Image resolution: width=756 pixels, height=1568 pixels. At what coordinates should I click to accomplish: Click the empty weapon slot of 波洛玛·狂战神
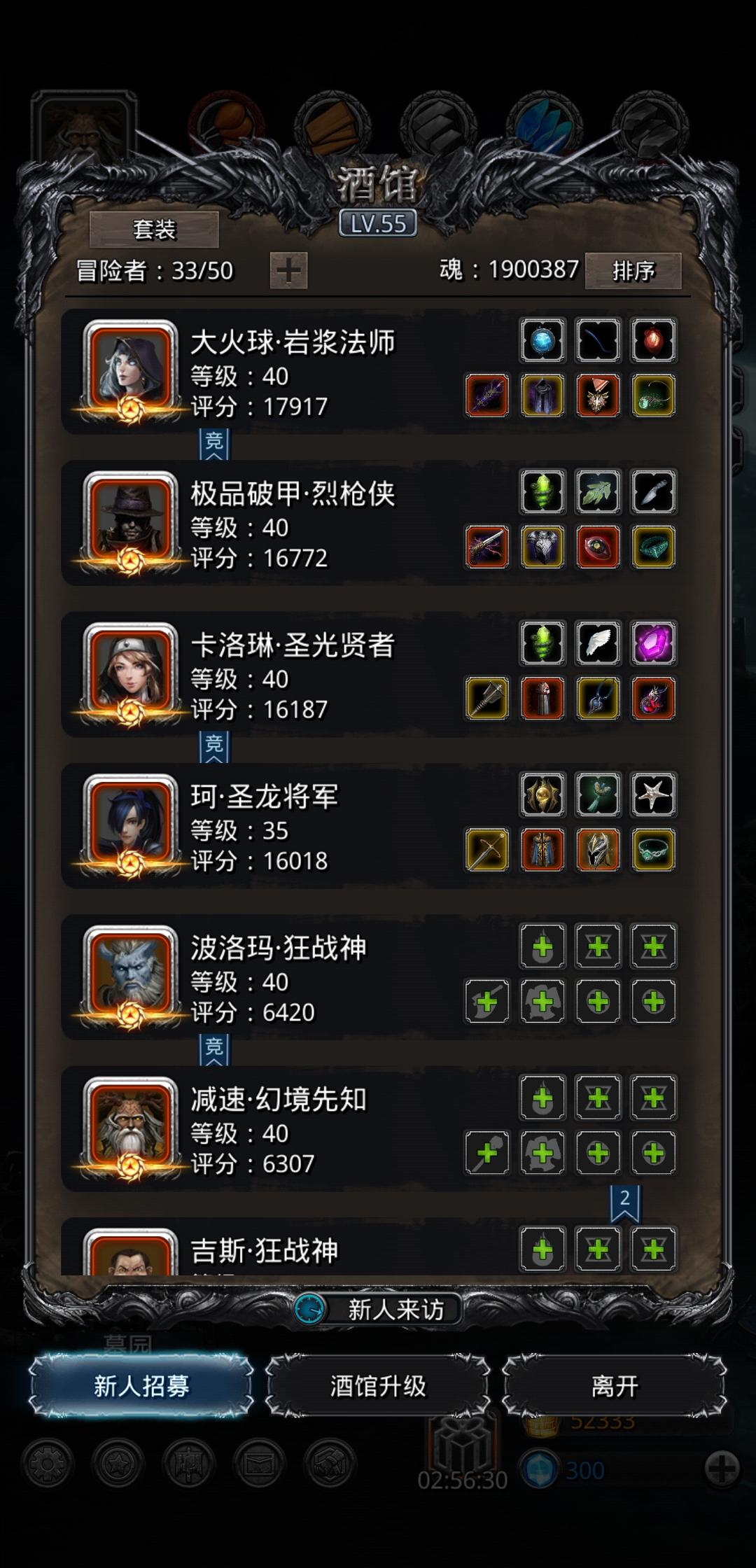pos(487,1002)
